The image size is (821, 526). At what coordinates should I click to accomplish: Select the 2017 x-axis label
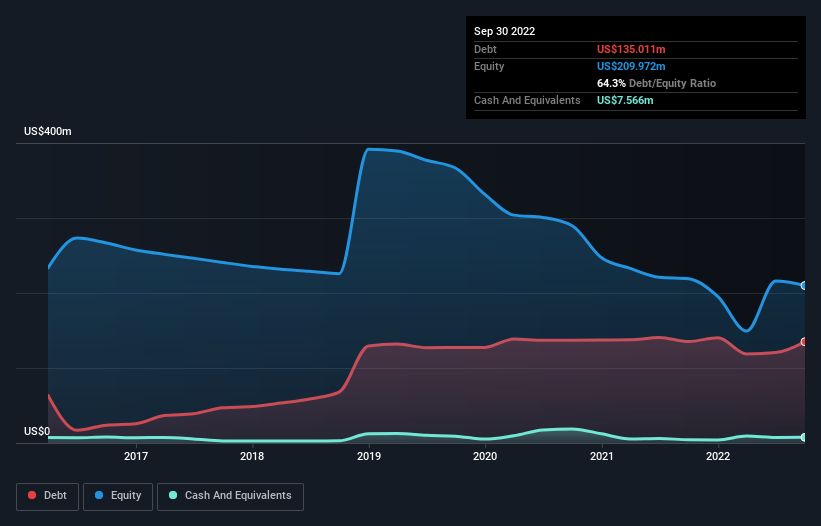point(136,456)
